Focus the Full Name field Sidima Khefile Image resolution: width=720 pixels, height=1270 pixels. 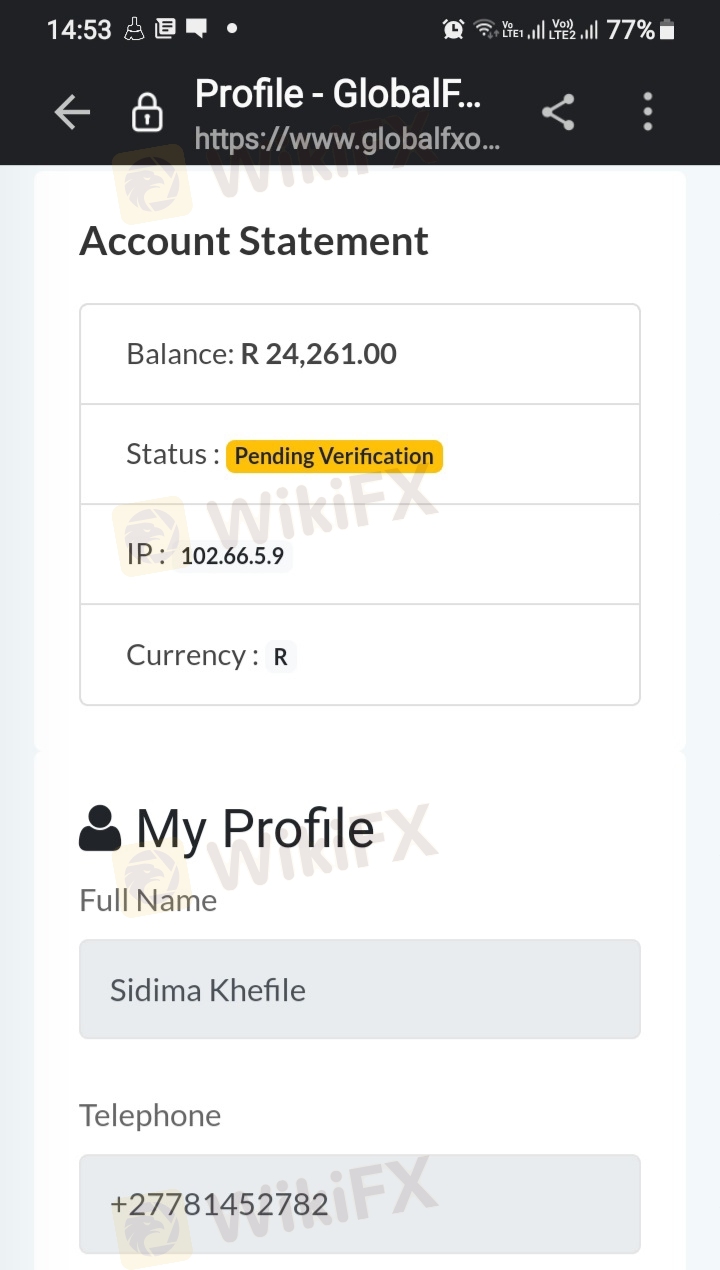360,989
